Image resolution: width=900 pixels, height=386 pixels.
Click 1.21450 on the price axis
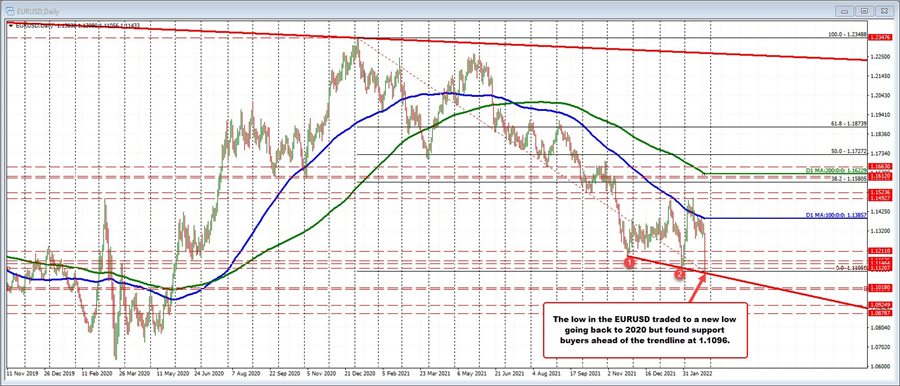880,76
